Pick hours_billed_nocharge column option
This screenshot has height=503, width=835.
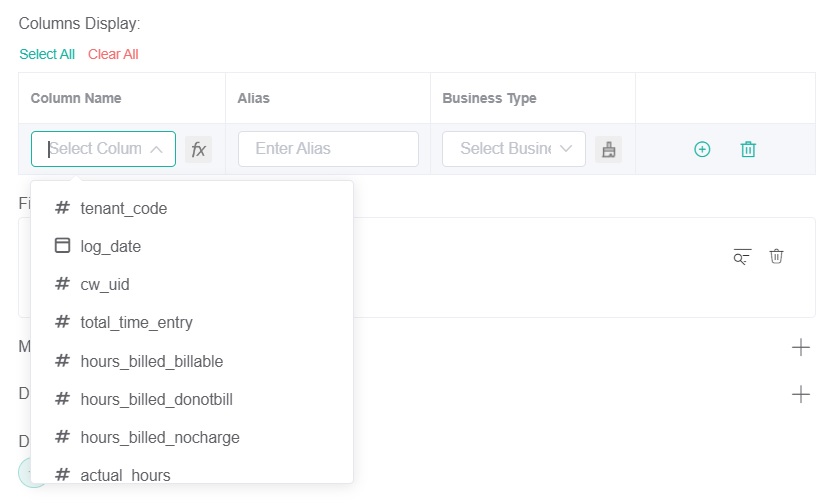(x=160, y=437)
